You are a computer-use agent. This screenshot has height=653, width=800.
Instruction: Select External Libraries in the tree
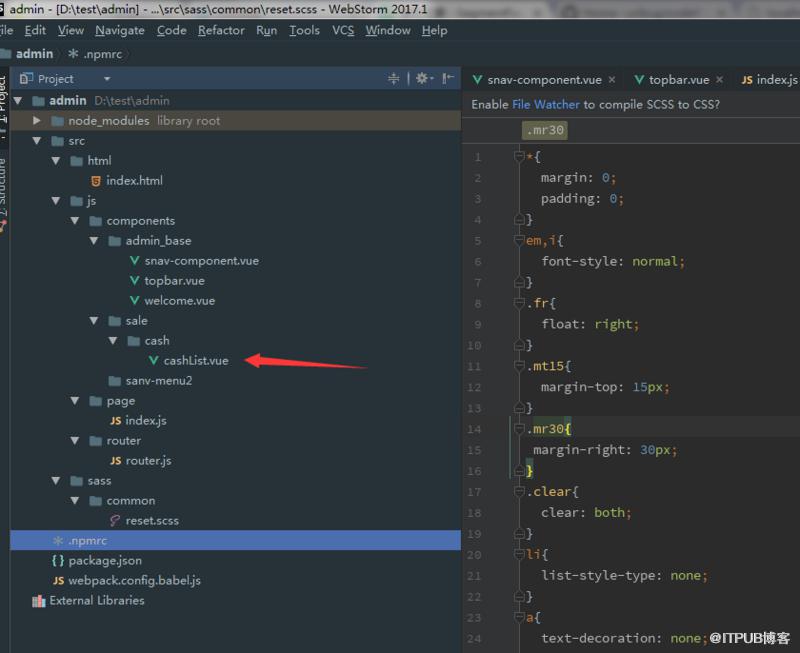click(97, 600)
